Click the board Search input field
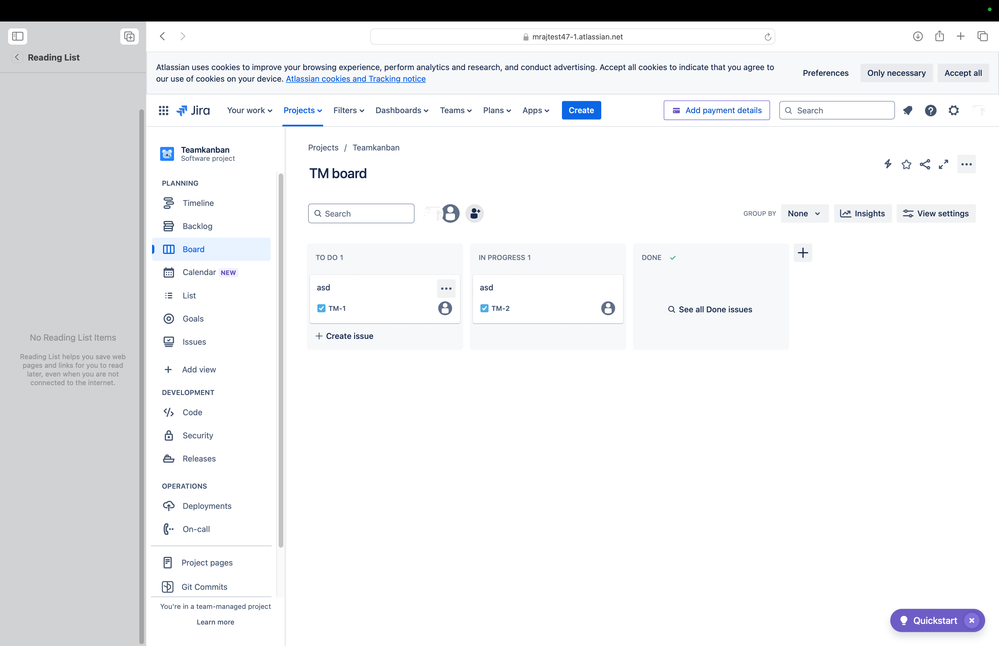Viewport: 999px width, 646px height. (x=361, y=213)
